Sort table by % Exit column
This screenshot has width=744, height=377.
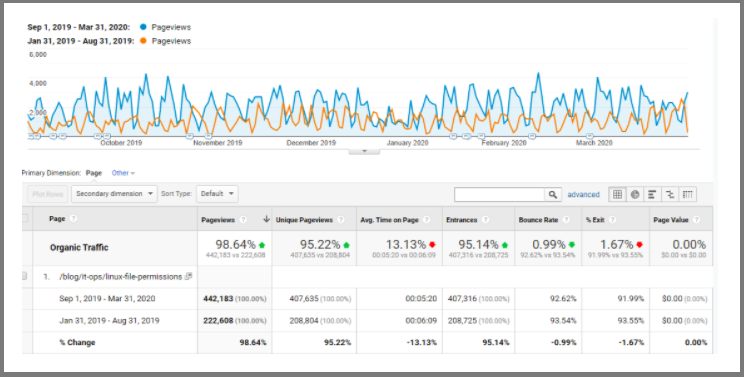pyautogui.click(x=595, y=220)
